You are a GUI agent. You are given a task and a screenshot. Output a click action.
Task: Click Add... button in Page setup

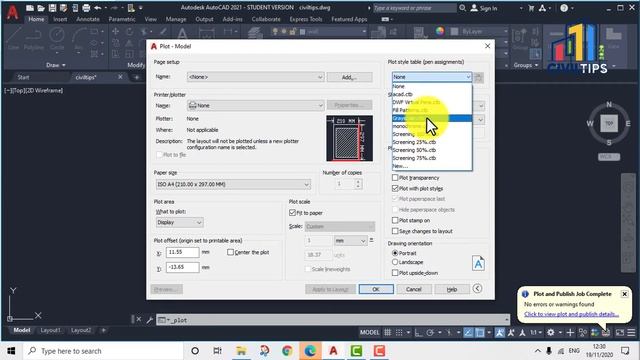click(349, 77)
